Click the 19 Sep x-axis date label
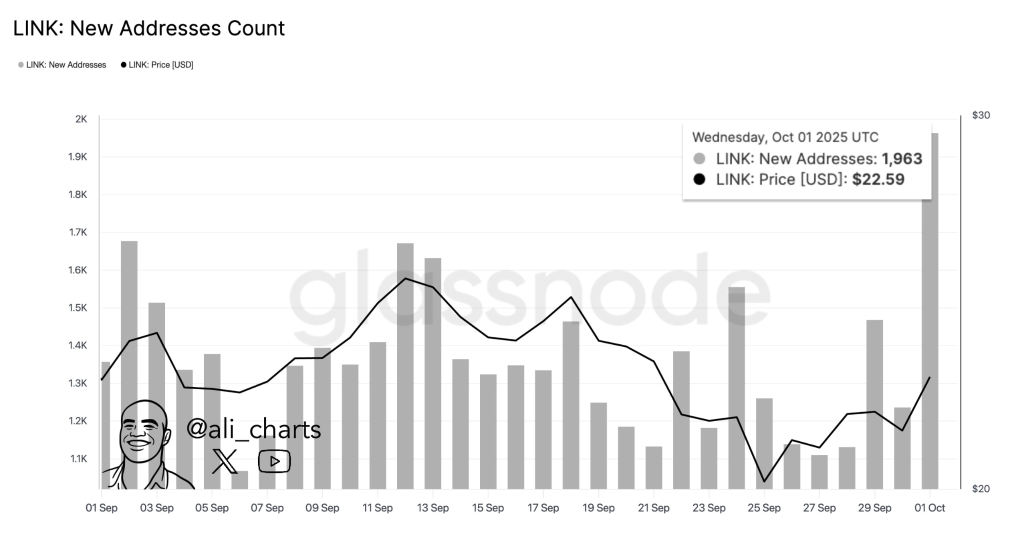The height and width of the screenshot is (537, 1024). (x=598, y=508)
